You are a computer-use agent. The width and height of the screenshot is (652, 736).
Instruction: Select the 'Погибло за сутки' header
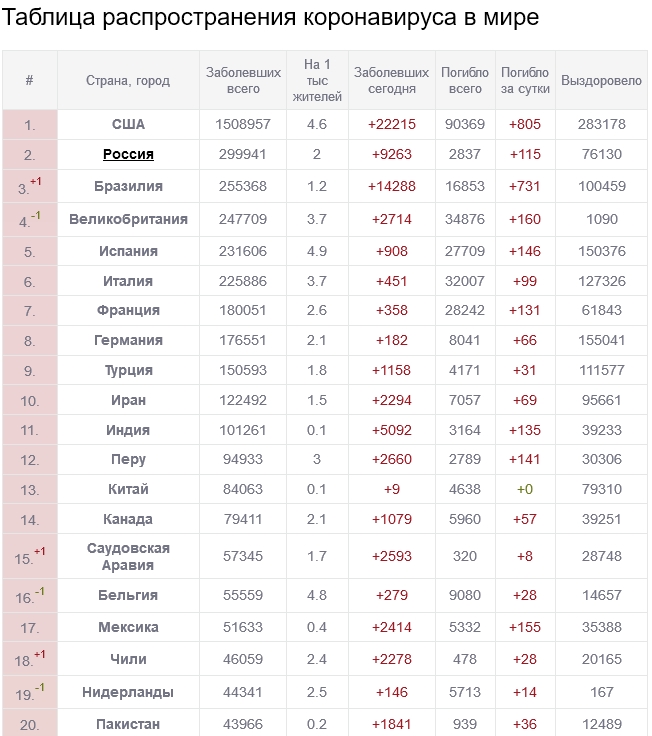click(x=525, y=81)
